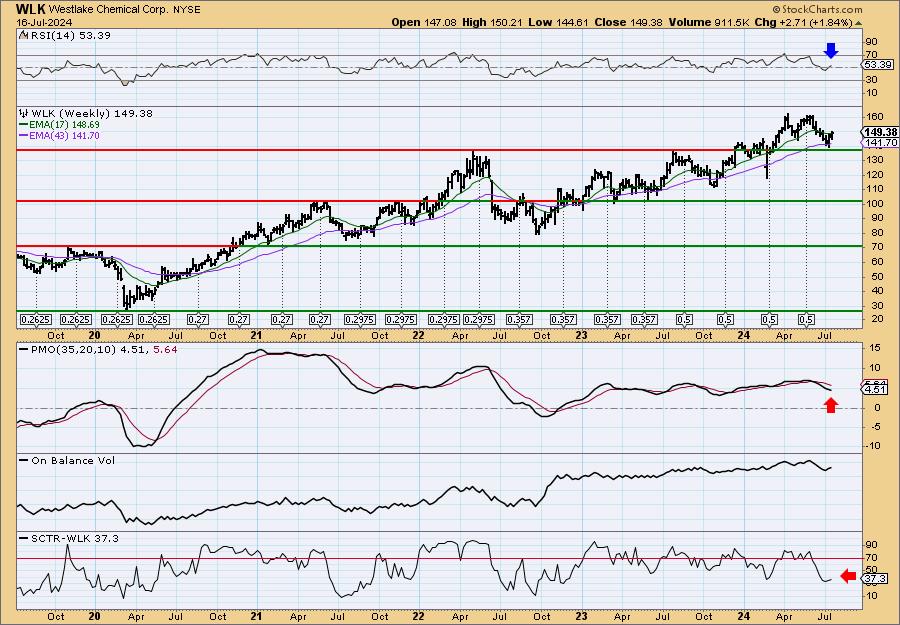Click the PMO(35,20,10) 4.51, 5.64 label
Screen dimensions: 900x625
(x=103, y=349)
